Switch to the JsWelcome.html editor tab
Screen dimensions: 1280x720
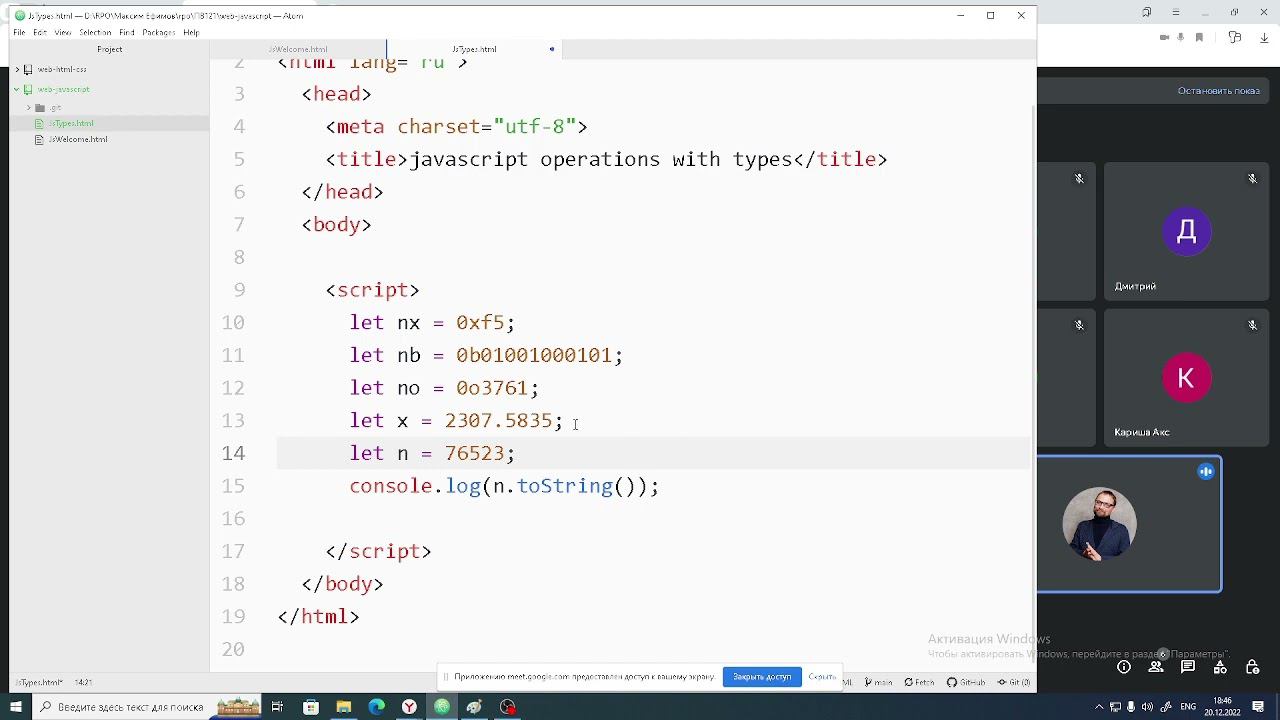[x=298, y=49]
